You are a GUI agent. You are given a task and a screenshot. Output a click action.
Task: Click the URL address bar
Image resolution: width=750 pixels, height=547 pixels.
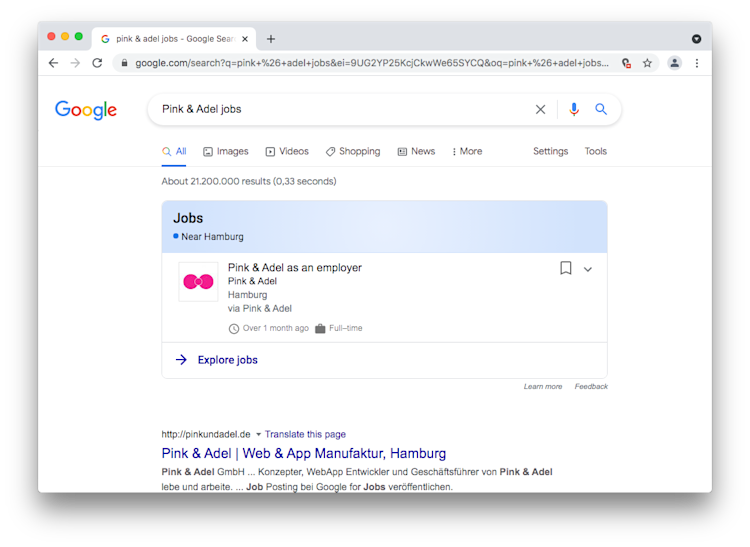(372, 63)
